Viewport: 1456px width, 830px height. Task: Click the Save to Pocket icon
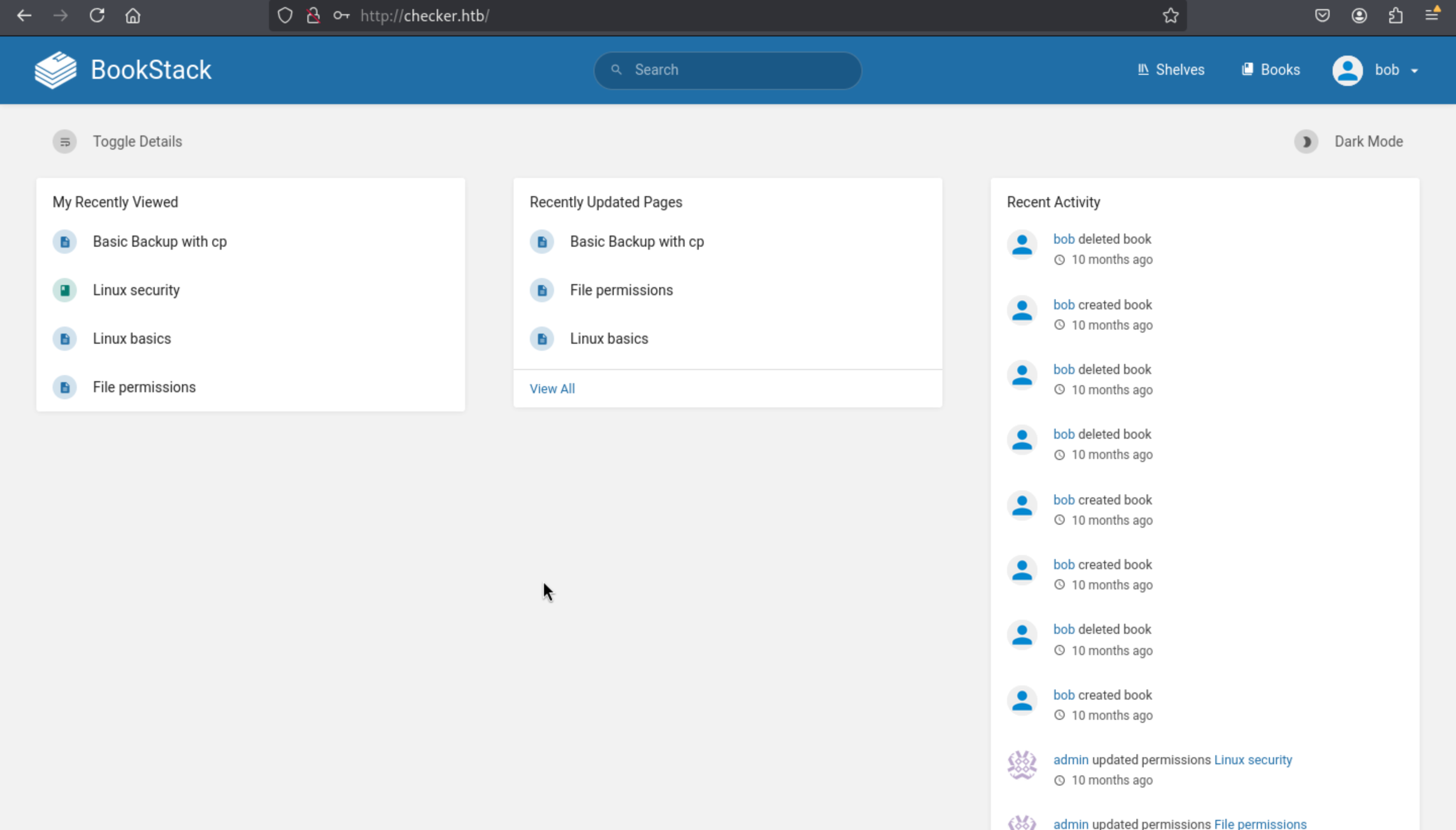[1323, 15]
